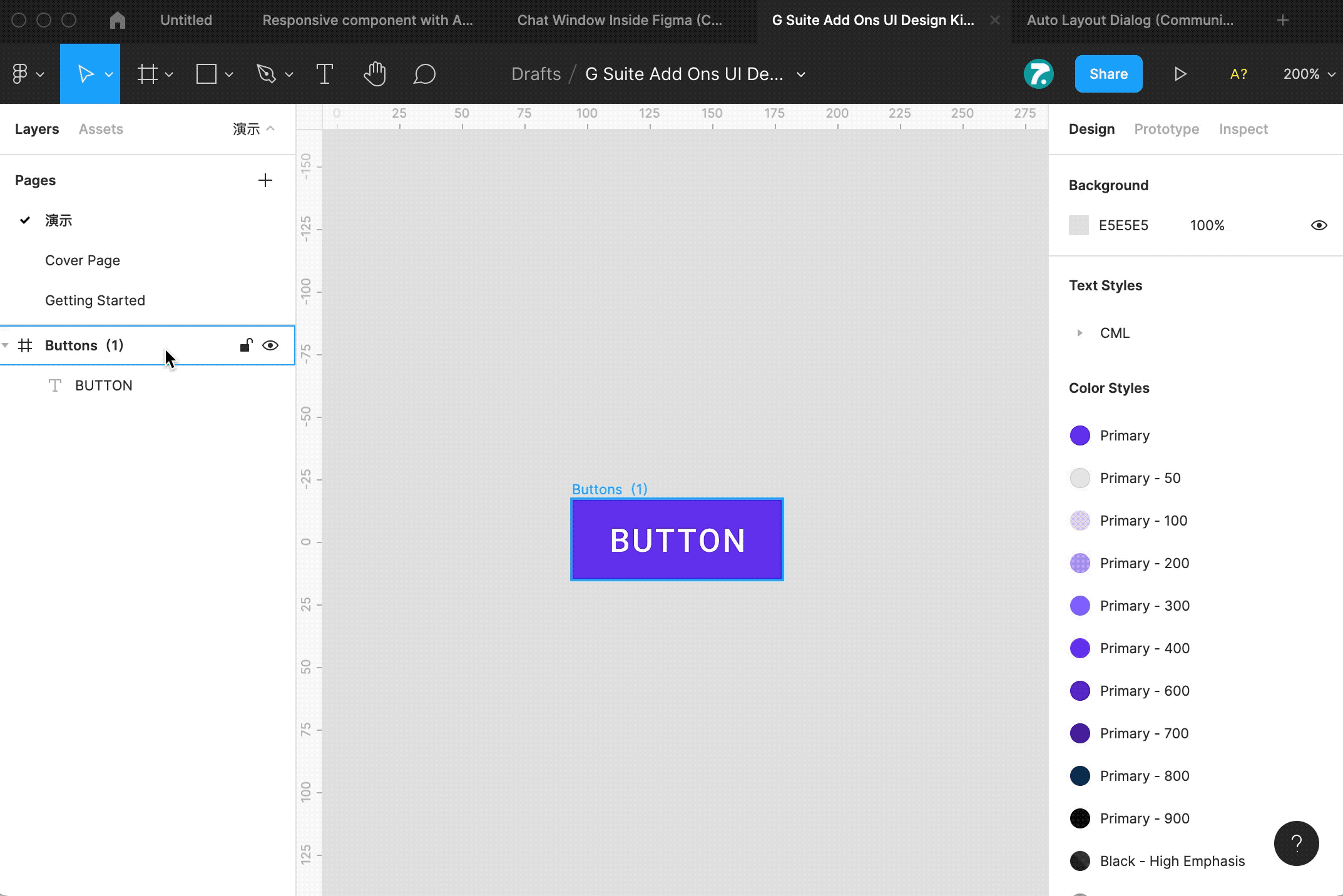Switch to the Untitled tab

click(186, 20)
